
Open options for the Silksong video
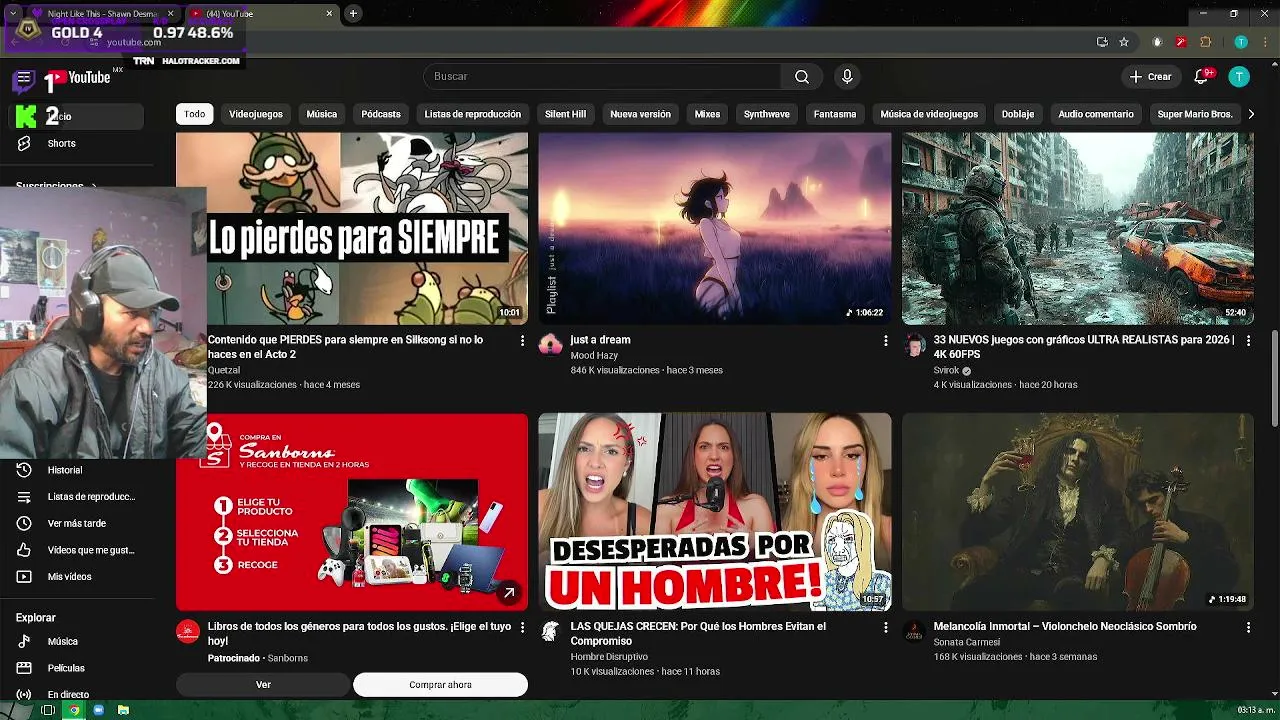click(522, 341)
